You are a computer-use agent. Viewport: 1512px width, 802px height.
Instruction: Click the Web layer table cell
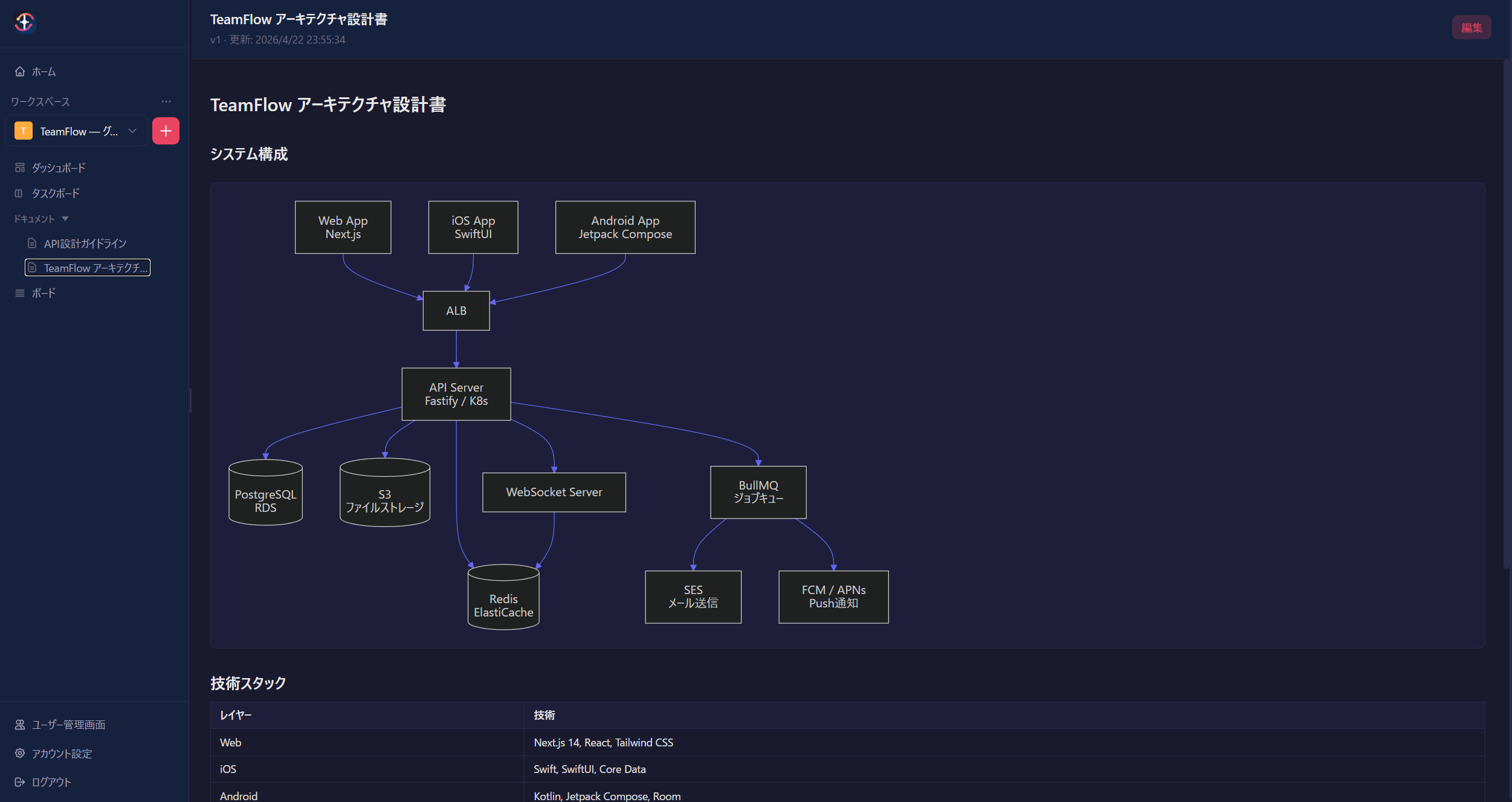click(x=367, y=742)
